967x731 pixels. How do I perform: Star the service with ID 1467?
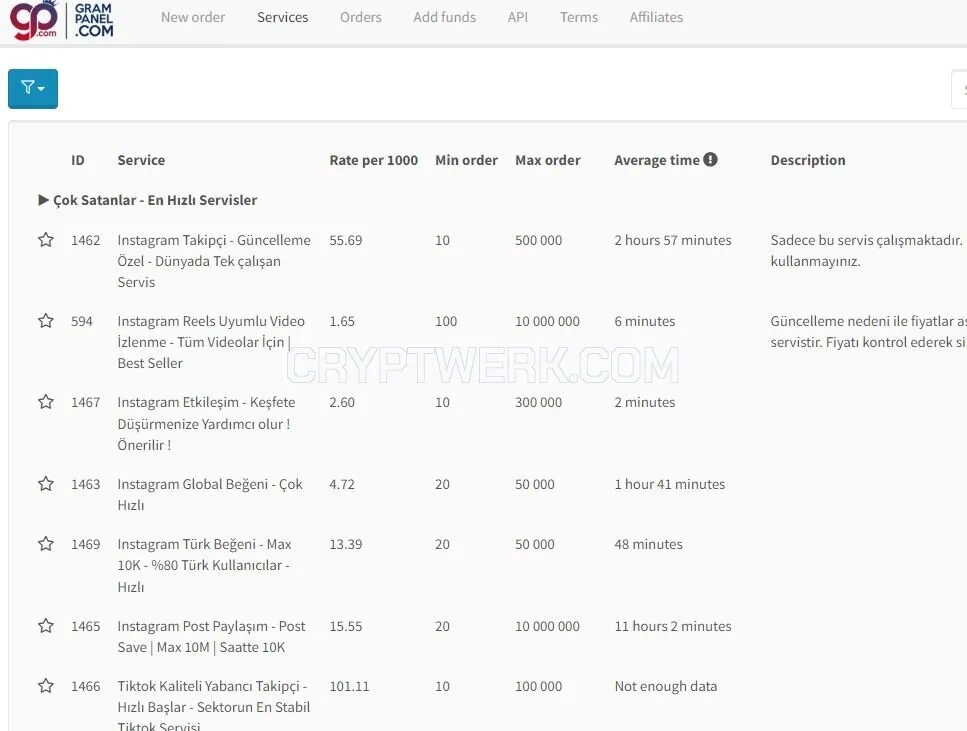point(46,402)
